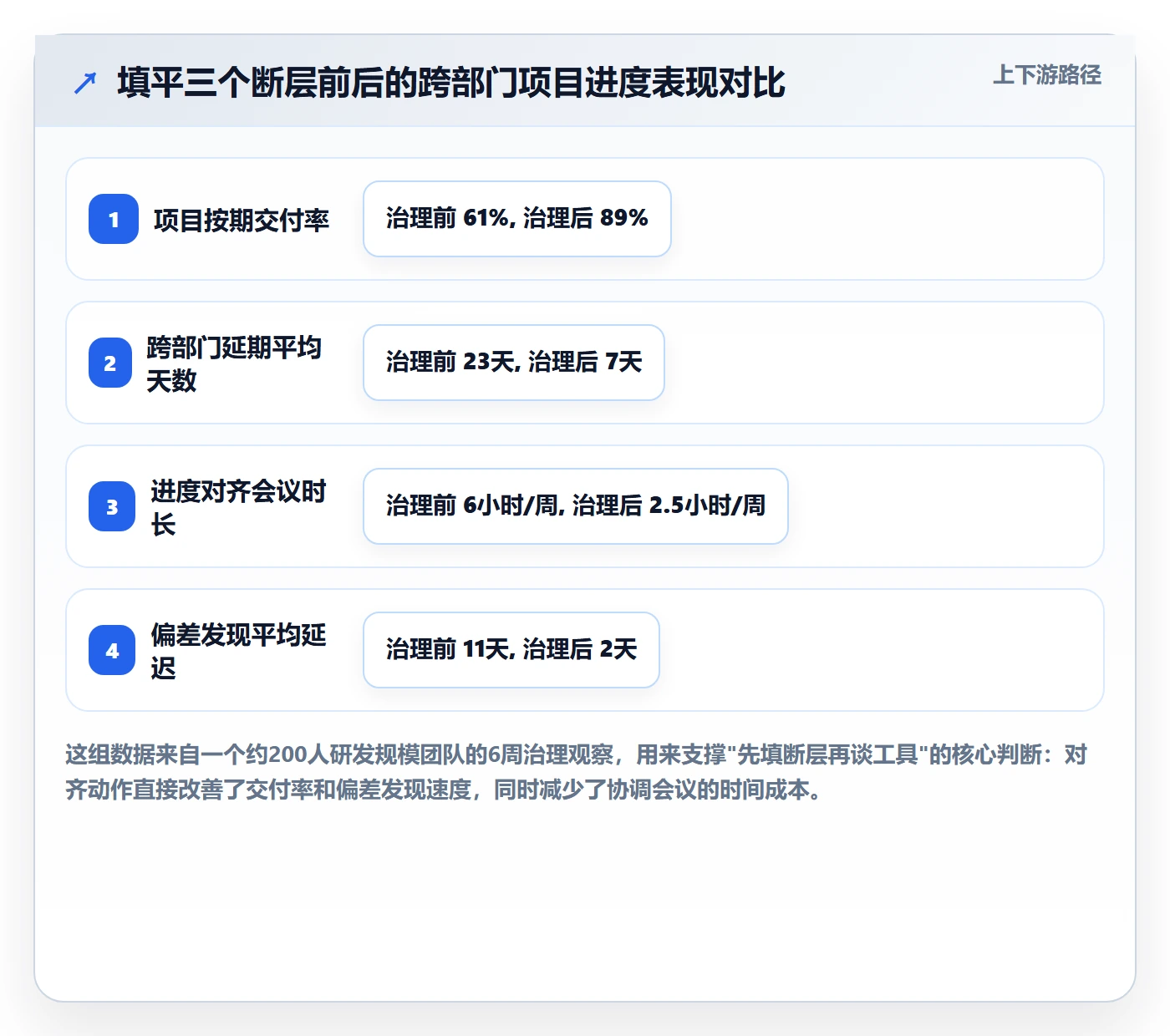Click the 上下游路径 label in the header
The image size is (1170, 1036).
(1047, 75)
